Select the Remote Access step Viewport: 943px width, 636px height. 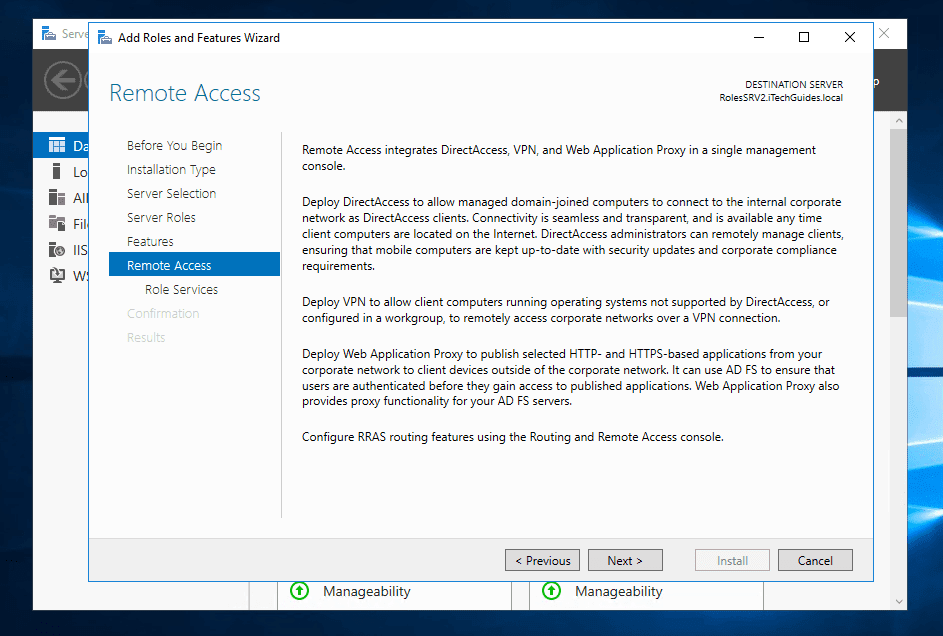click(x=194, y=265)
